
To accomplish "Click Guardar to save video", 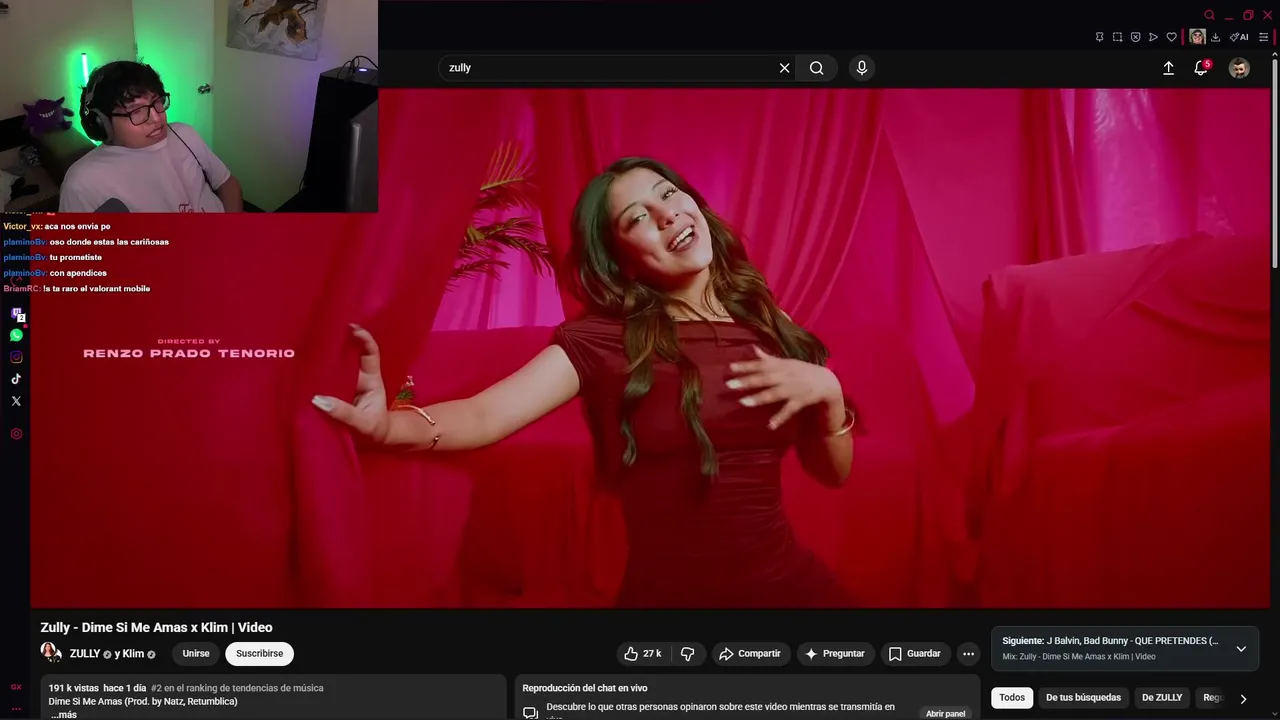I will tap(915, 654).
